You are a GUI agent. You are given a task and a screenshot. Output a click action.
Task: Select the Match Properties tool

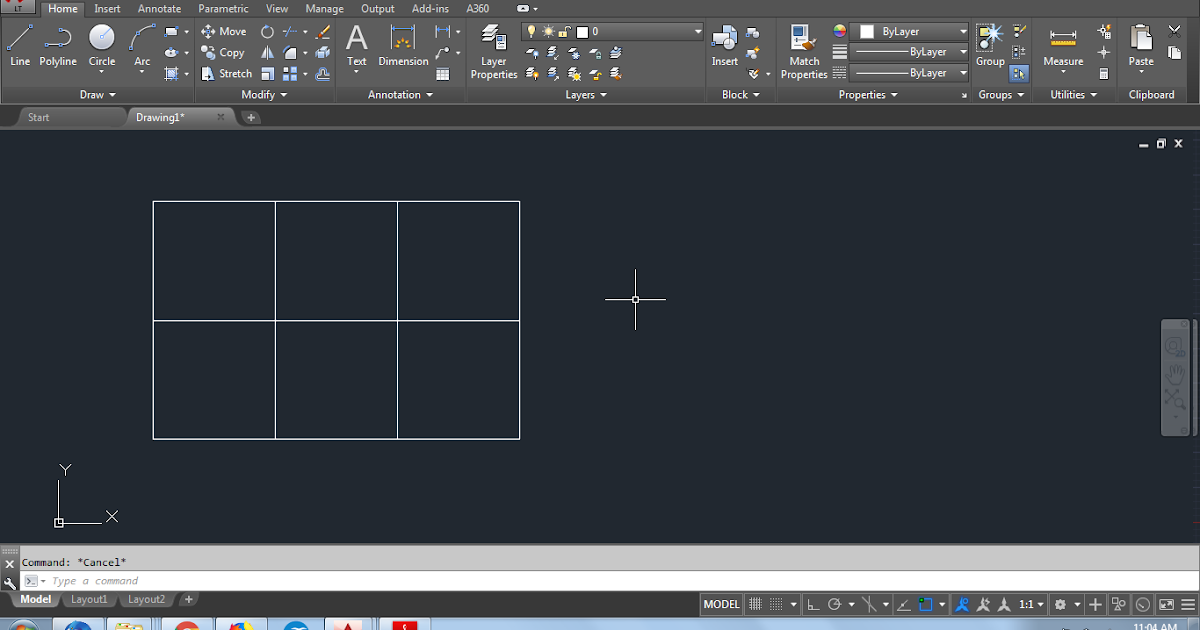pos(803,45)
